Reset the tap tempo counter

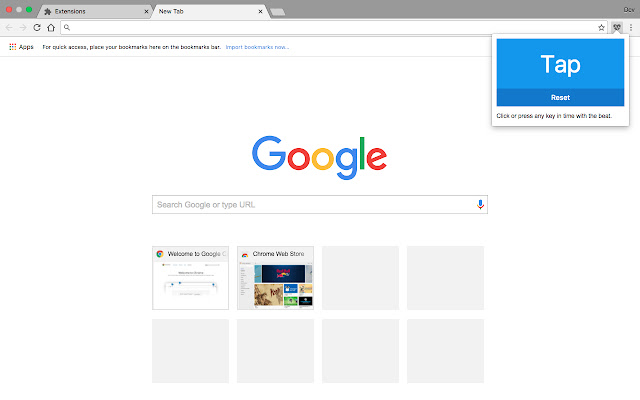[x=560, y=98]
